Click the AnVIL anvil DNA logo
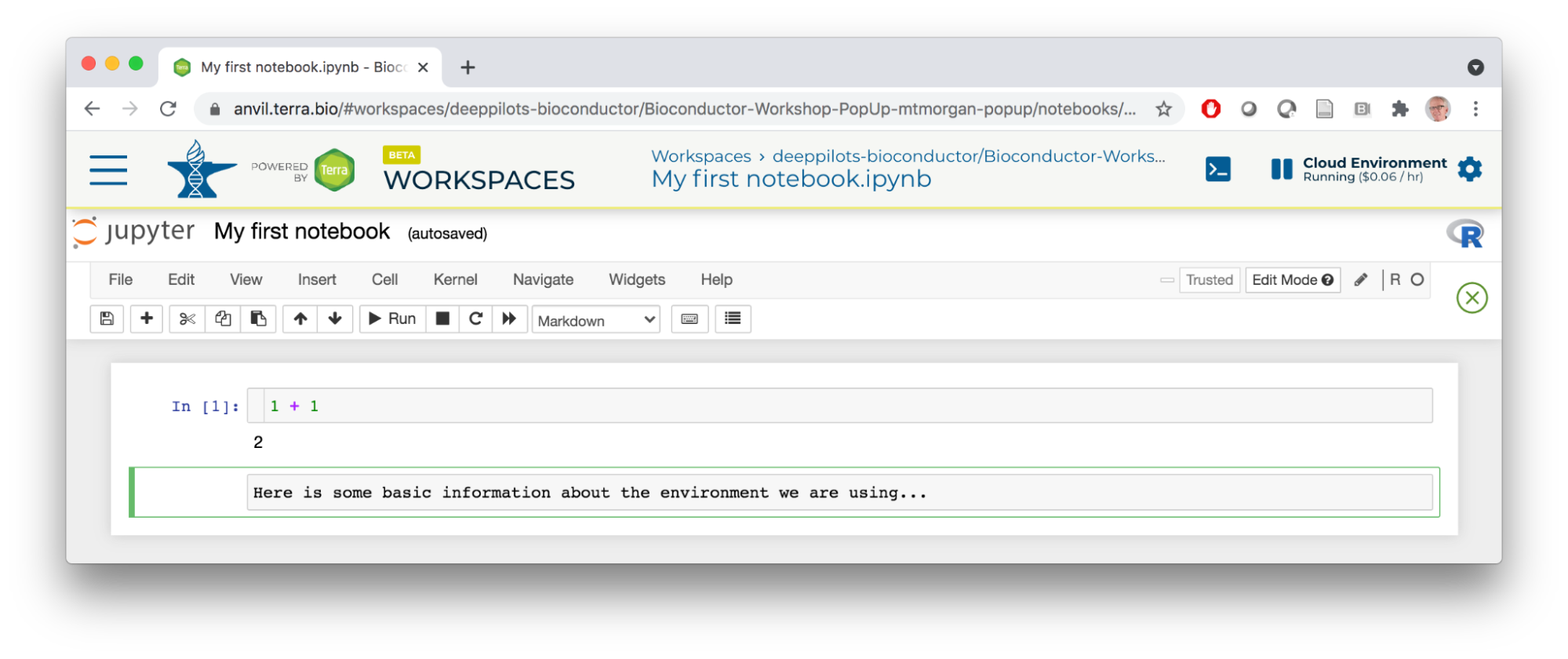 pos(202,169)
